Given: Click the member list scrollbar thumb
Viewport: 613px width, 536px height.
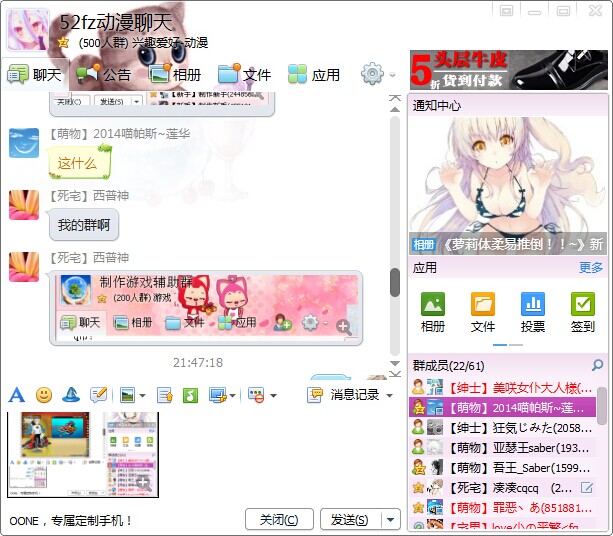Looking at the screenshot, I should click(602, 406).
